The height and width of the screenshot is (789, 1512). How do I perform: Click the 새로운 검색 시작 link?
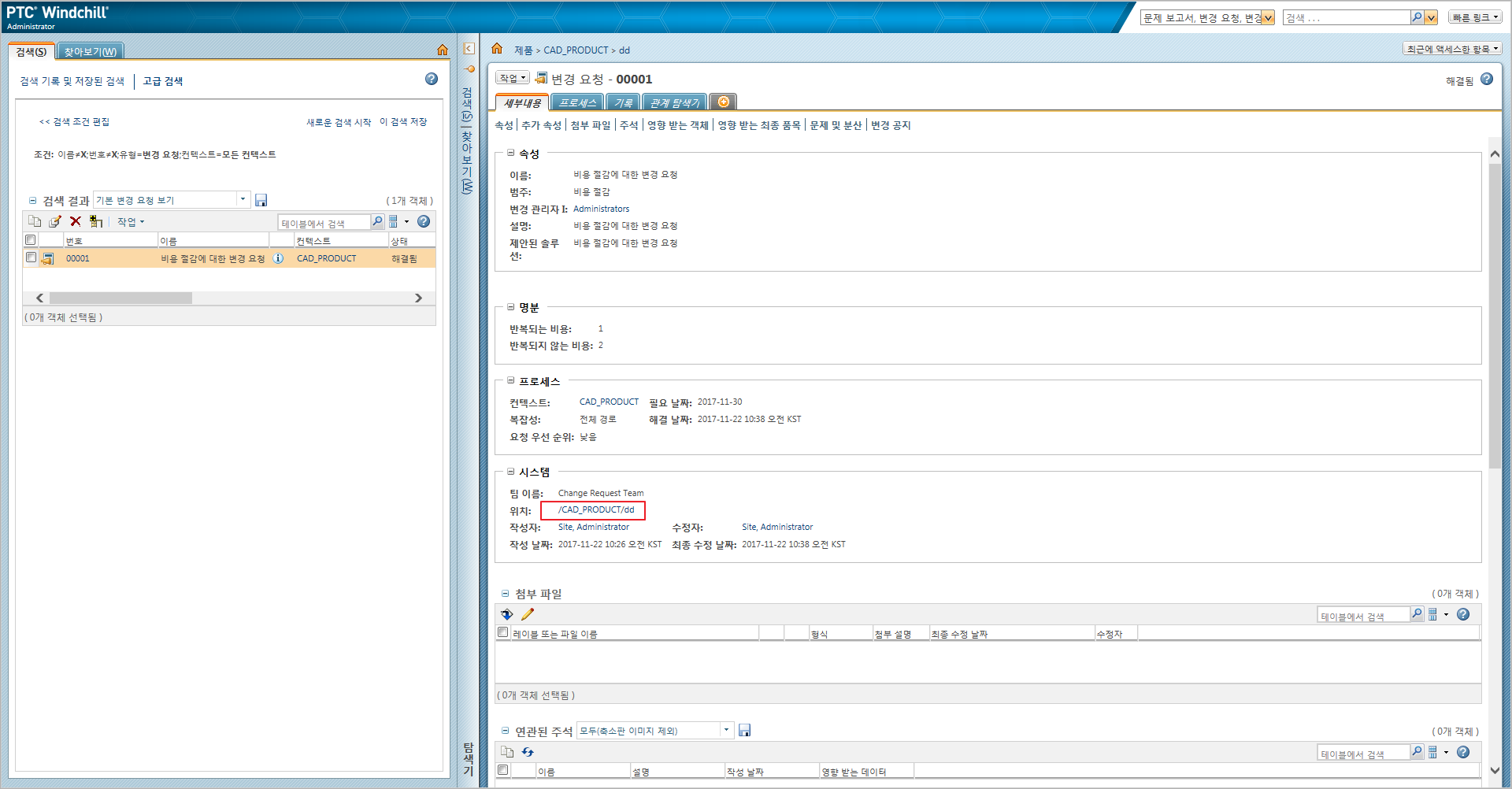[x=338, y=121]
